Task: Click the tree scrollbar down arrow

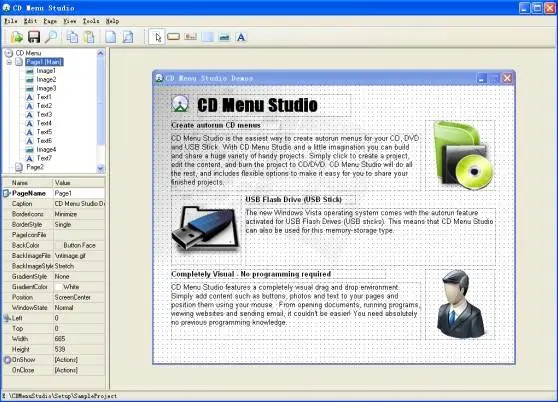Action: (x=100, y=168)
